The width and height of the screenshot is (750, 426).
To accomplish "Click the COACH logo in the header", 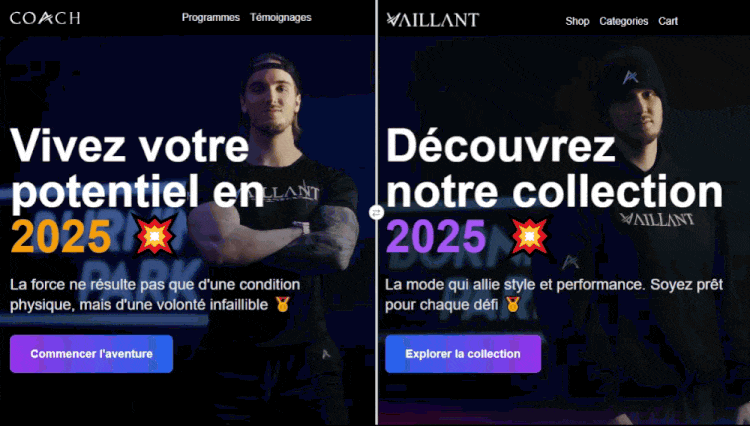I will point(45,18).
